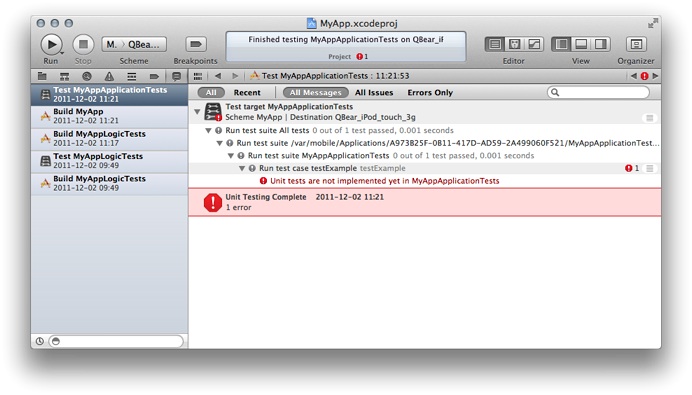Click the Test MyAppApplicationTests jump bar item
The image size is (692, 395).
(330, 76)
